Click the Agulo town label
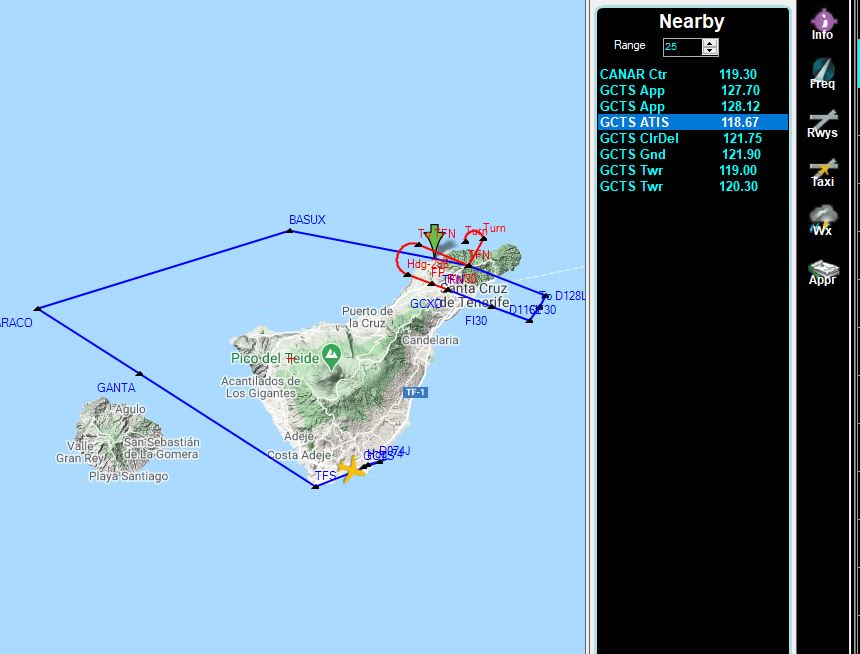860x654 pixels. pyautogui.click(x=131, y=409)
